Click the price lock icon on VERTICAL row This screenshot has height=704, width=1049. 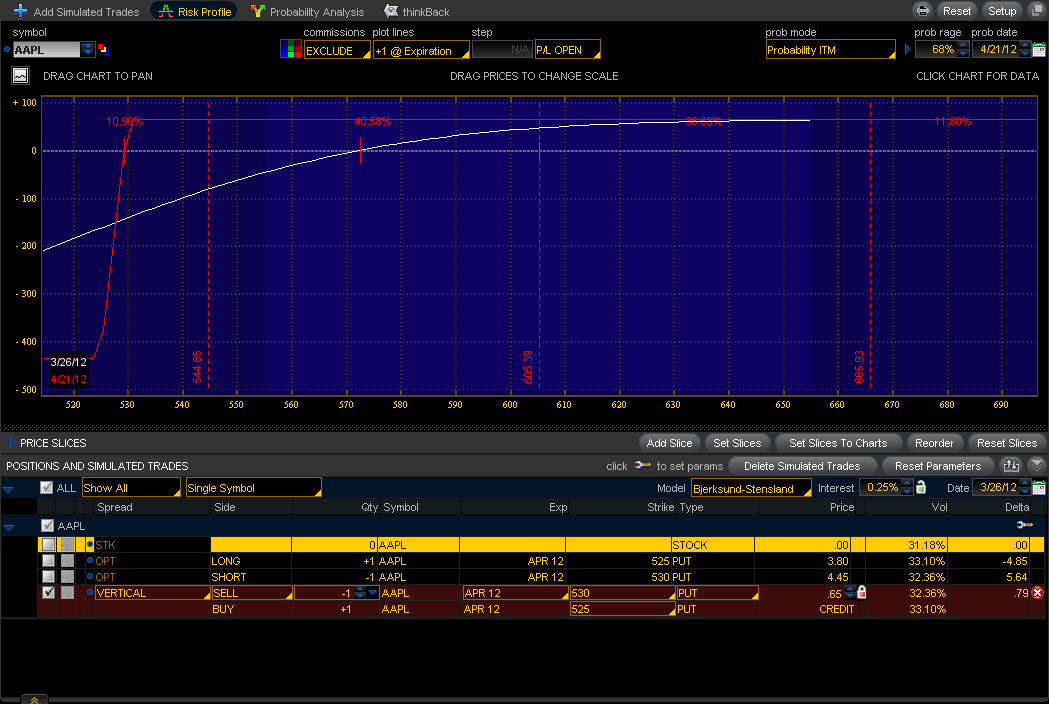click(862, 592)
